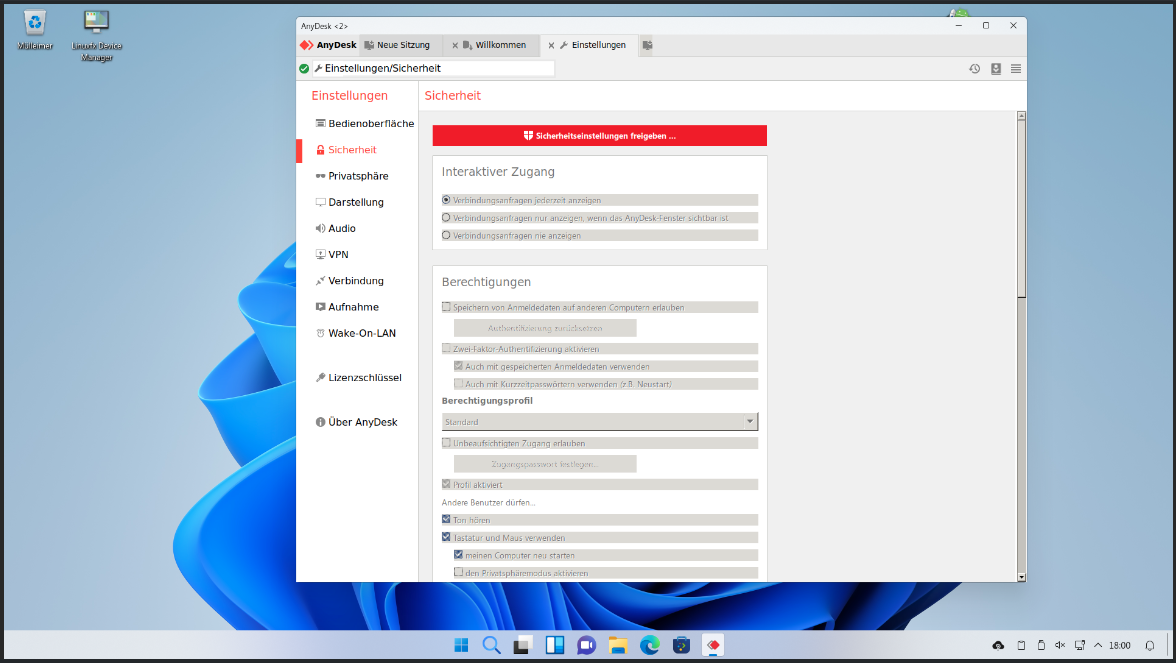This screenshot has height=663, width=1176.
Task: Select Verbindungsanfragen jederzeit anzeigen
Action: pos(446,200)
